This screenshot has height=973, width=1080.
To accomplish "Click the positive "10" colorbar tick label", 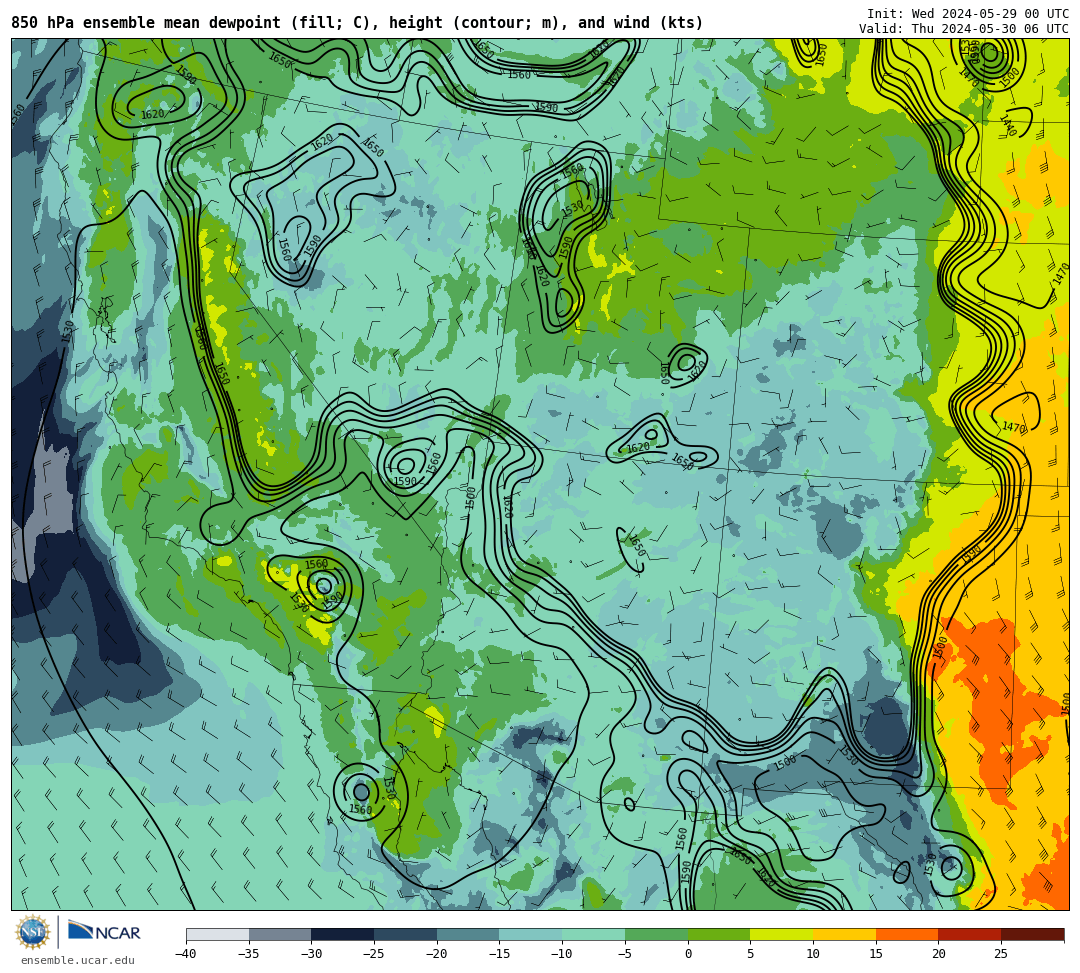I will [x=813, y=954].
